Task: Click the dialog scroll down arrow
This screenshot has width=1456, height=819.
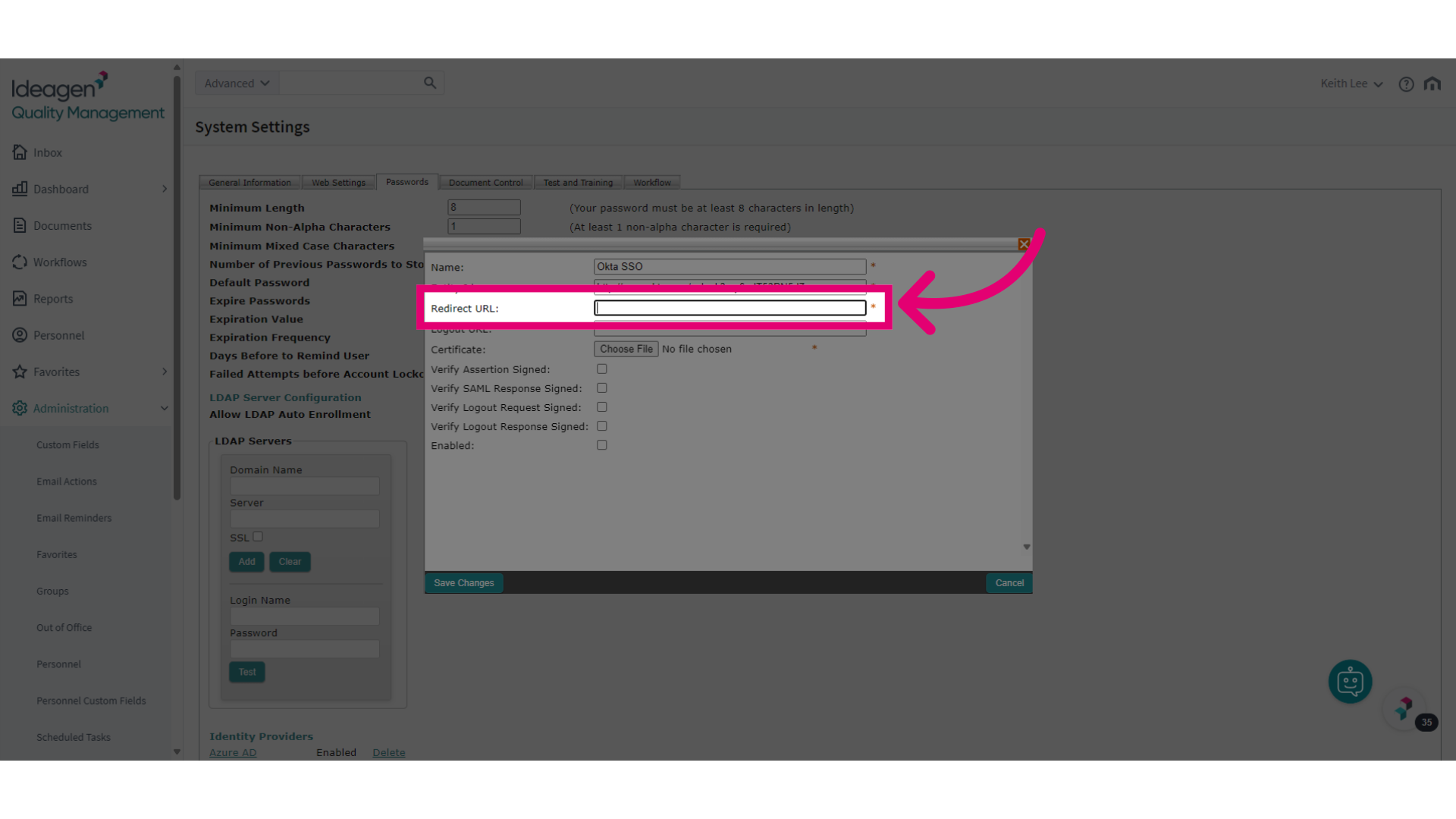Action: pos(1027,547)
